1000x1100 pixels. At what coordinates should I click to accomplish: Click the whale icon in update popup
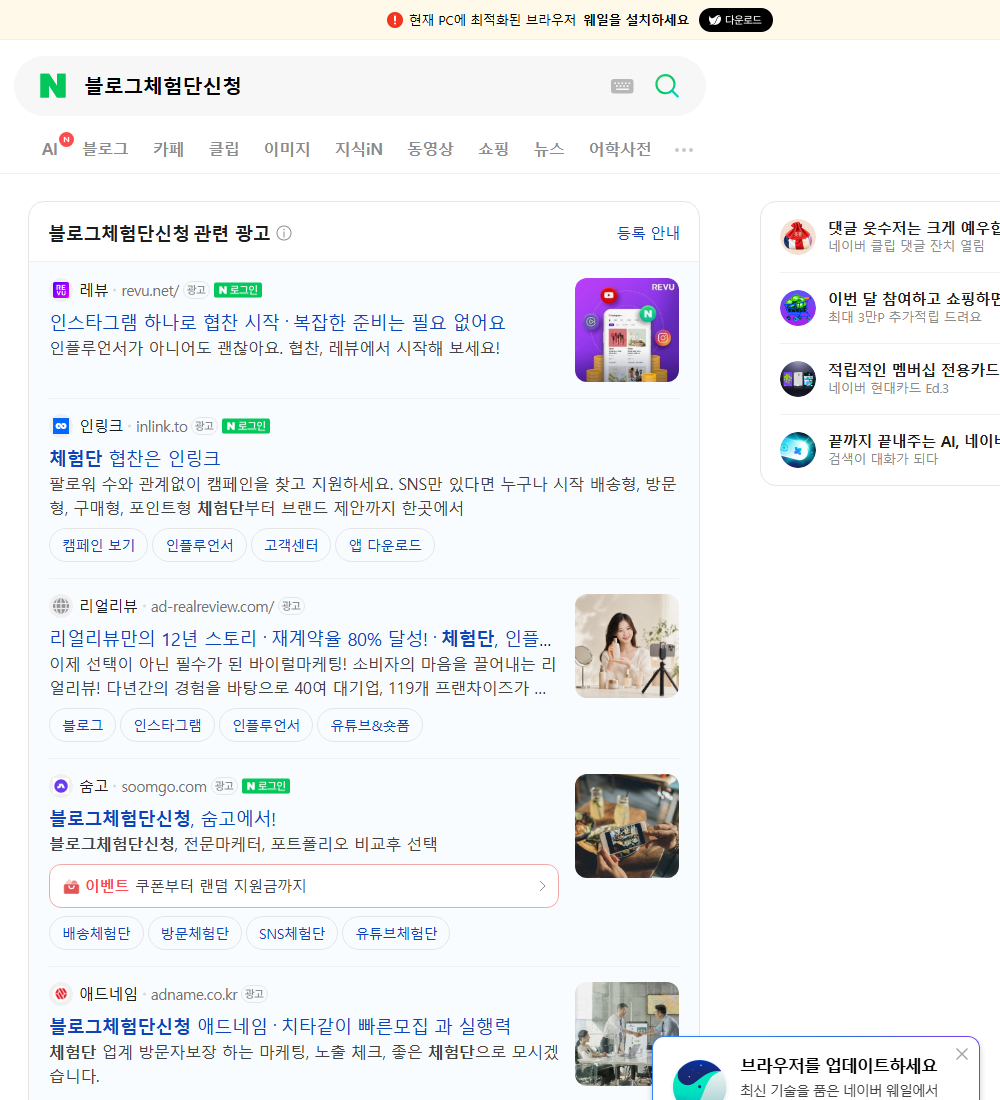[x=700, y=1081]
